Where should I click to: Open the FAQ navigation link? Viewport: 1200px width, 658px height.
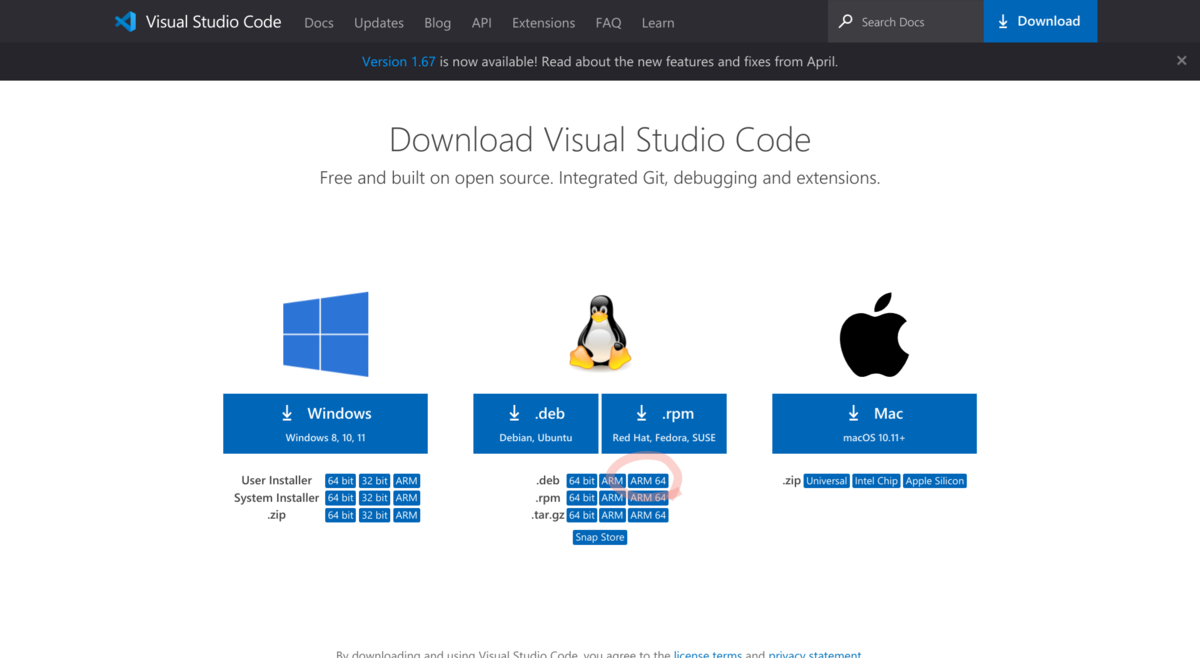tap(608, 22)
